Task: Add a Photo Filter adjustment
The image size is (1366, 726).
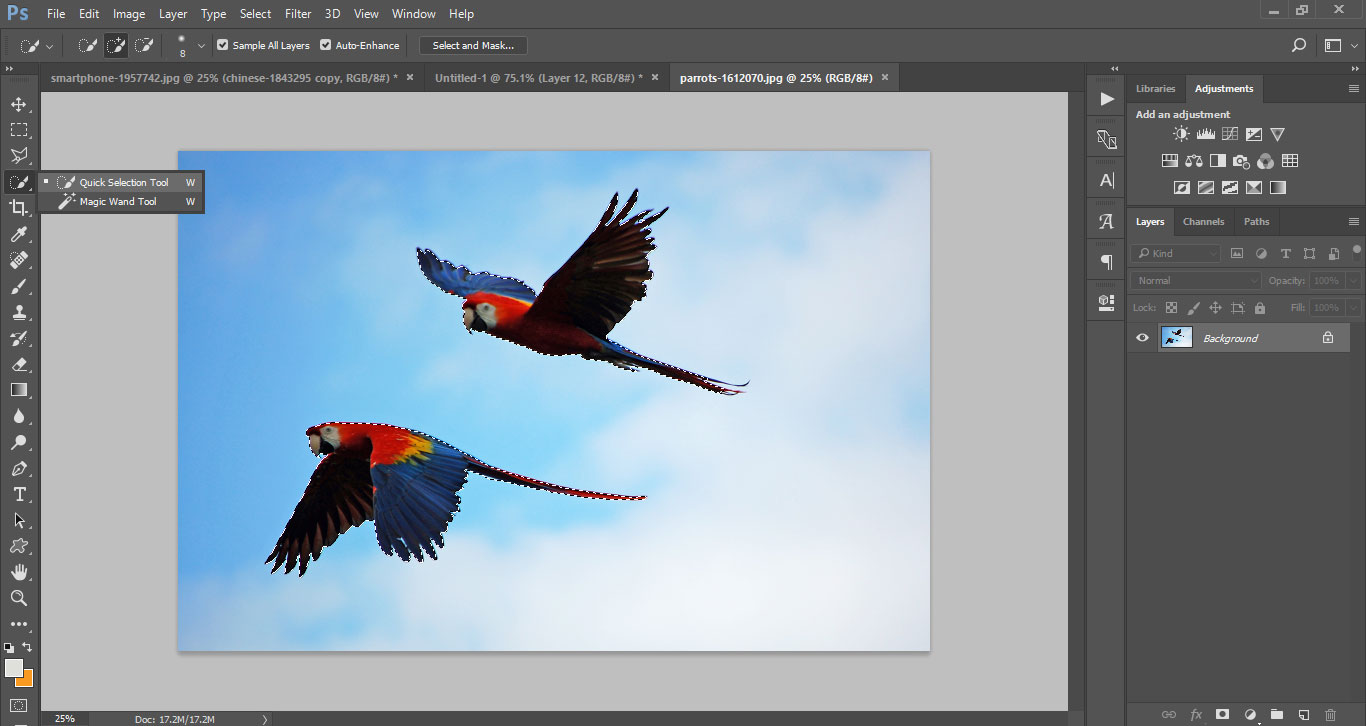Action: click(x=1241, y=161)
